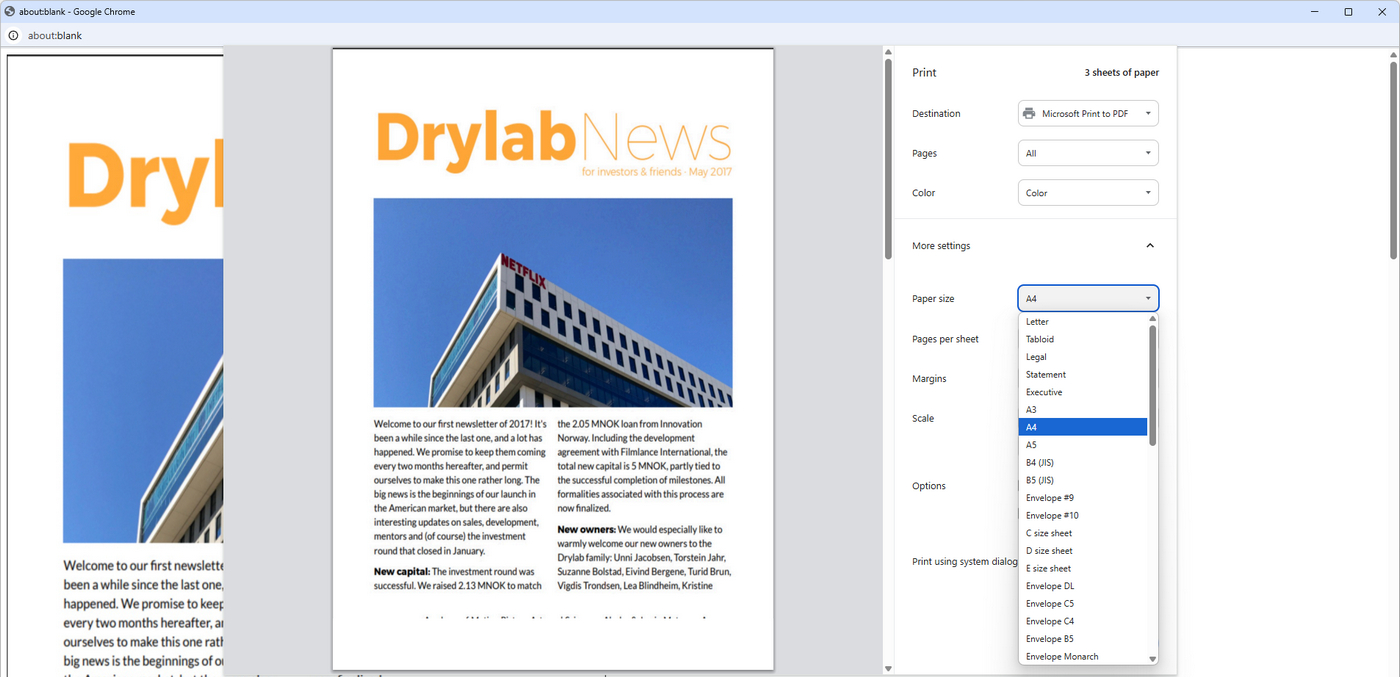
Task: Select Tabloid paper size option
Action: (1083, 339)
